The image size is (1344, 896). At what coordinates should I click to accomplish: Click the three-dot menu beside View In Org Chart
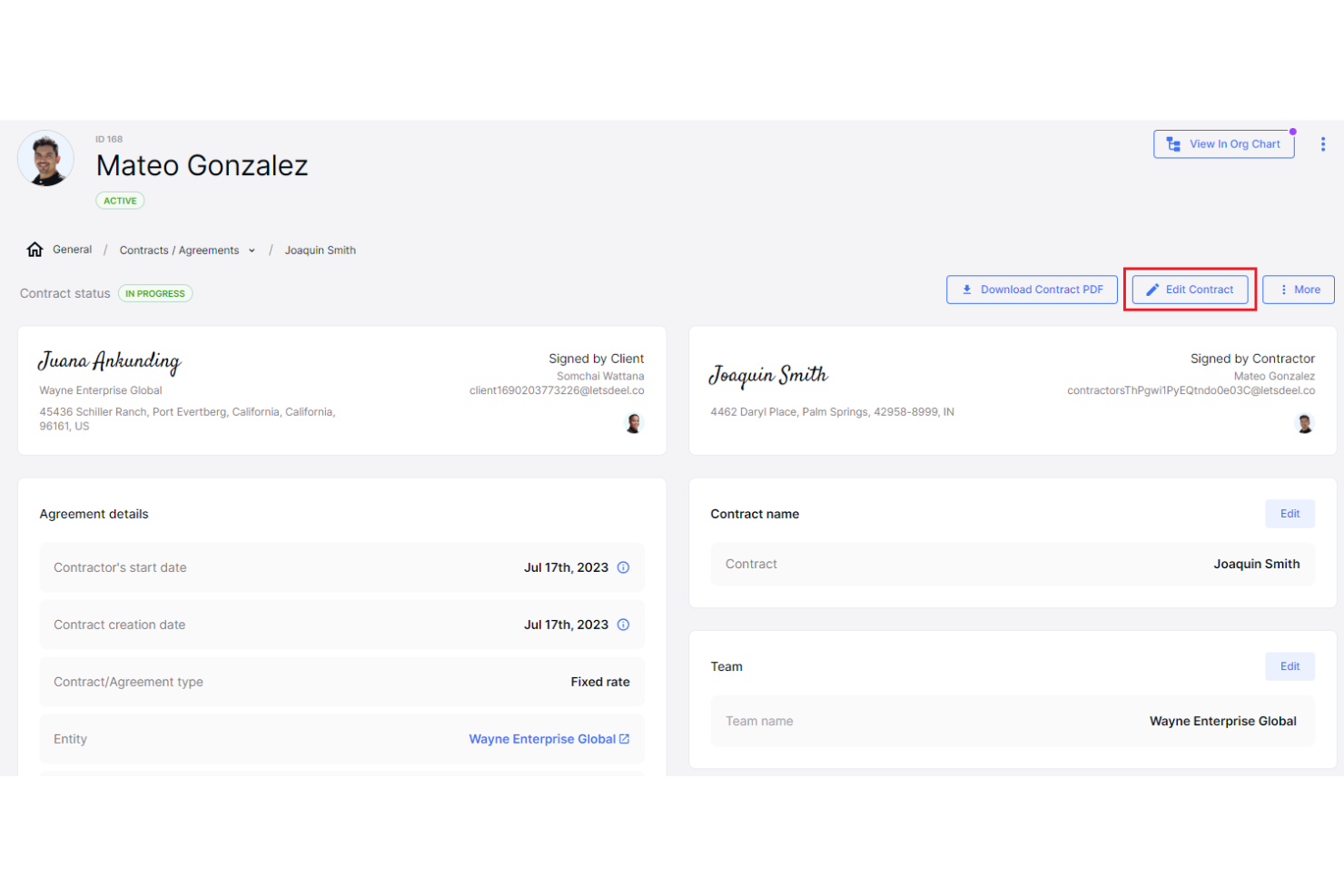tap(1323, 143)
